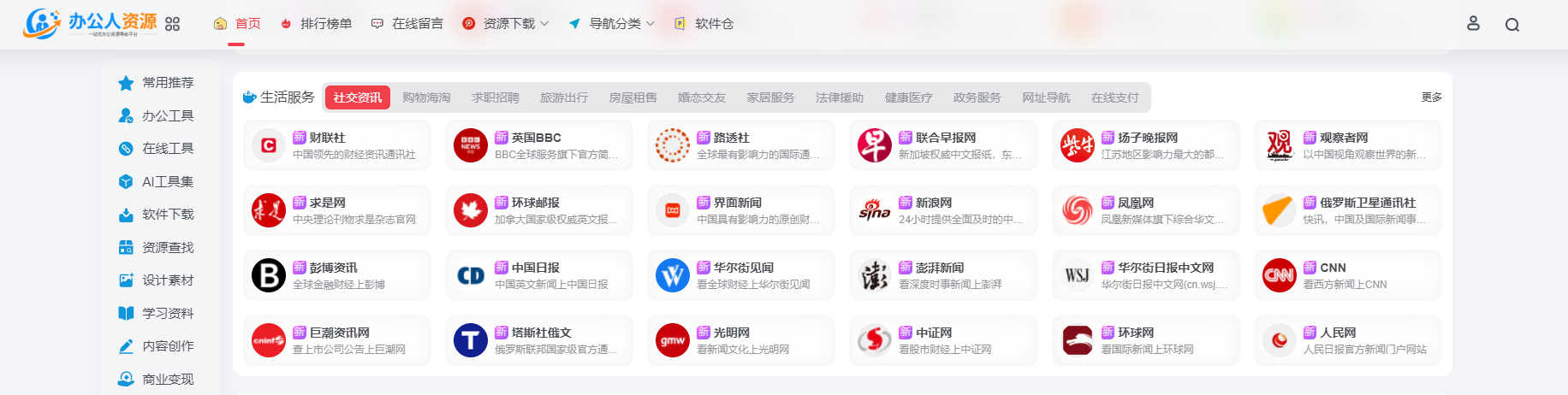
Task: Click the 观察者网 icon
Action: tap(1280, 145)
